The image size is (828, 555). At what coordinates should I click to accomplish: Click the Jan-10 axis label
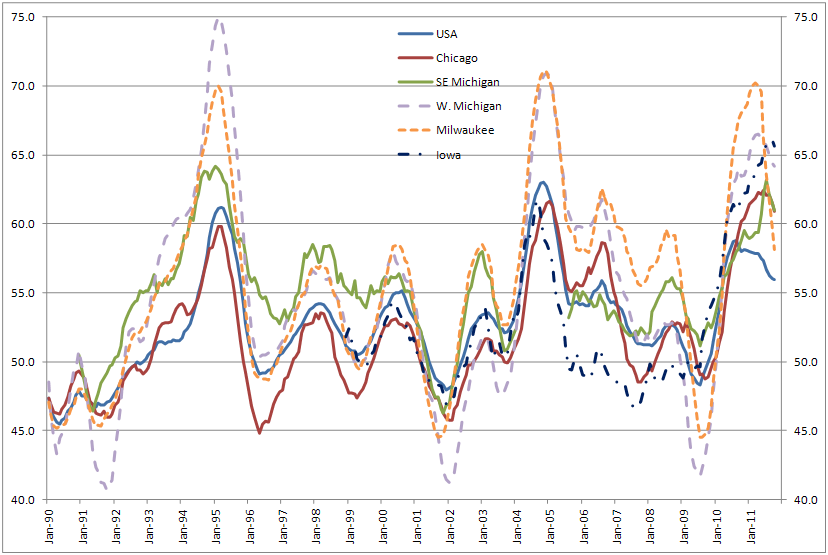tap(718, 526)
